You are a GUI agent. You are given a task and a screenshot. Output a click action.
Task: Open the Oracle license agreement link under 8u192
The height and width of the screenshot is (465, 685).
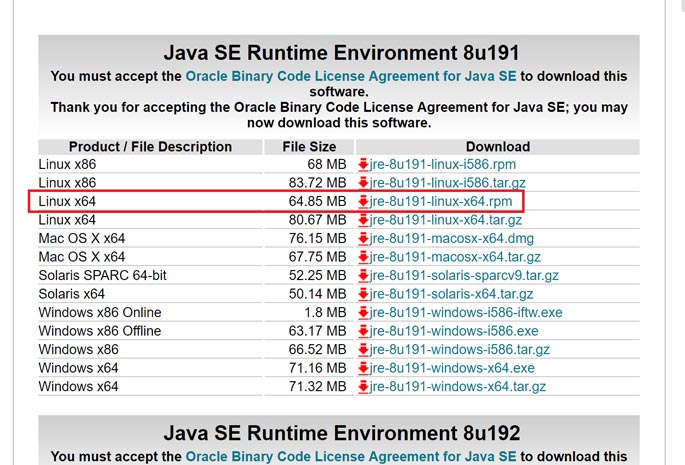point(350,456)
